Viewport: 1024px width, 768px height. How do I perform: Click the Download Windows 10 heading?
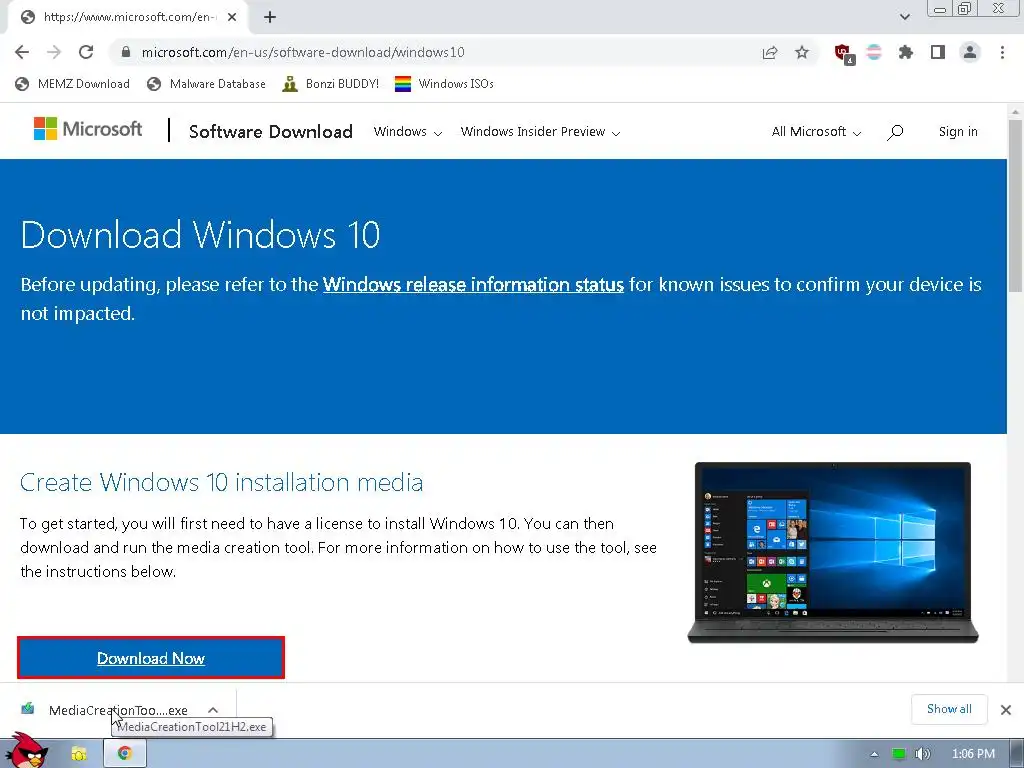click(200, 234)
